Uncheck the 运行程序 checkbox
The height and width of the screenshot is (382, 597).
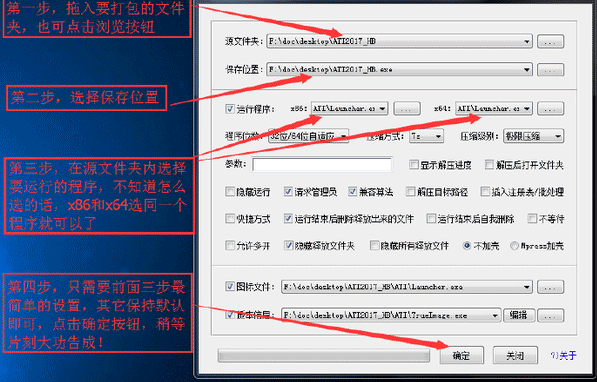[230, 109]
